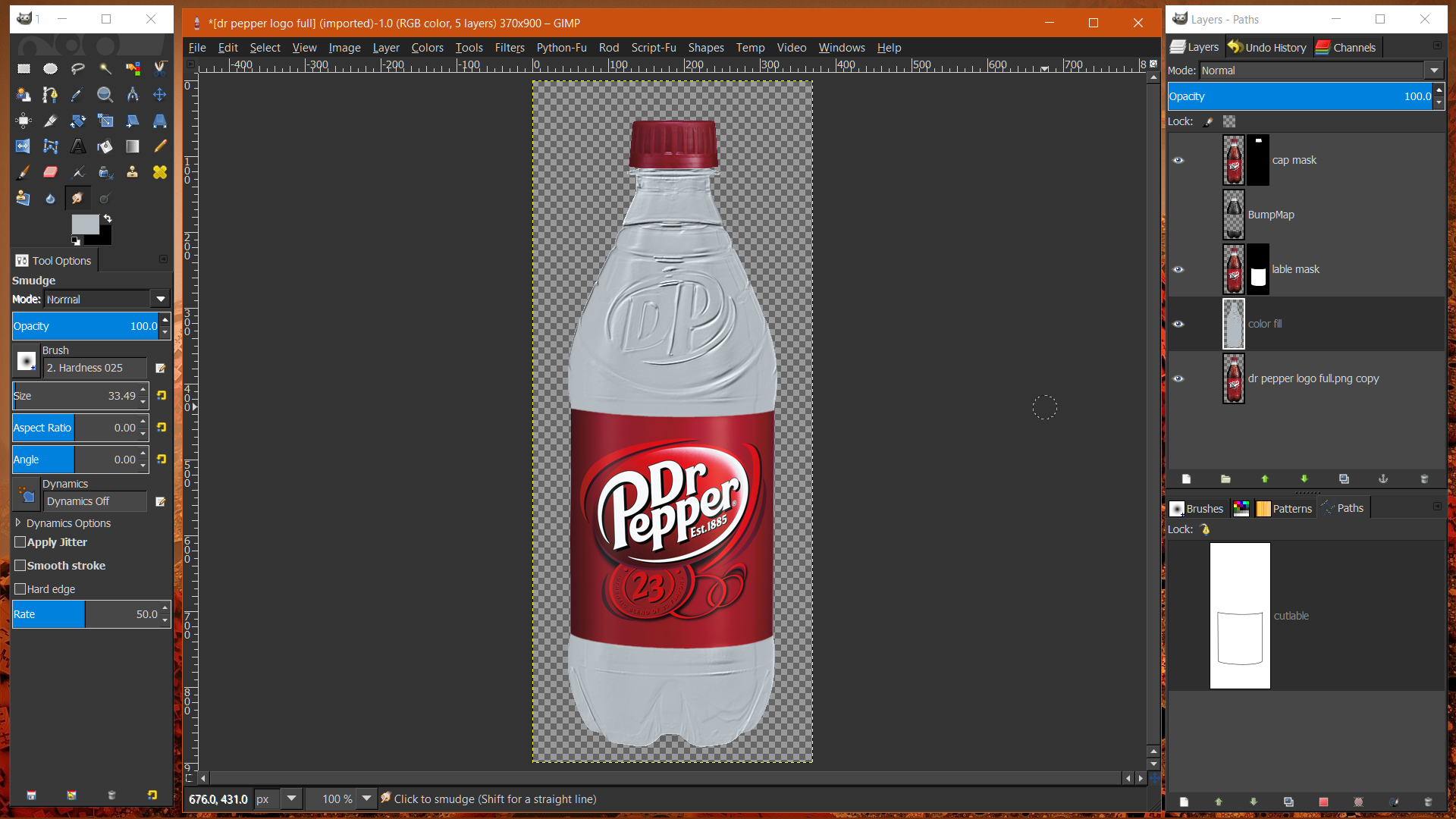Activate the Select by Color tool
The height and width of the screenshot is (819, 1456).
click(133, 69)
